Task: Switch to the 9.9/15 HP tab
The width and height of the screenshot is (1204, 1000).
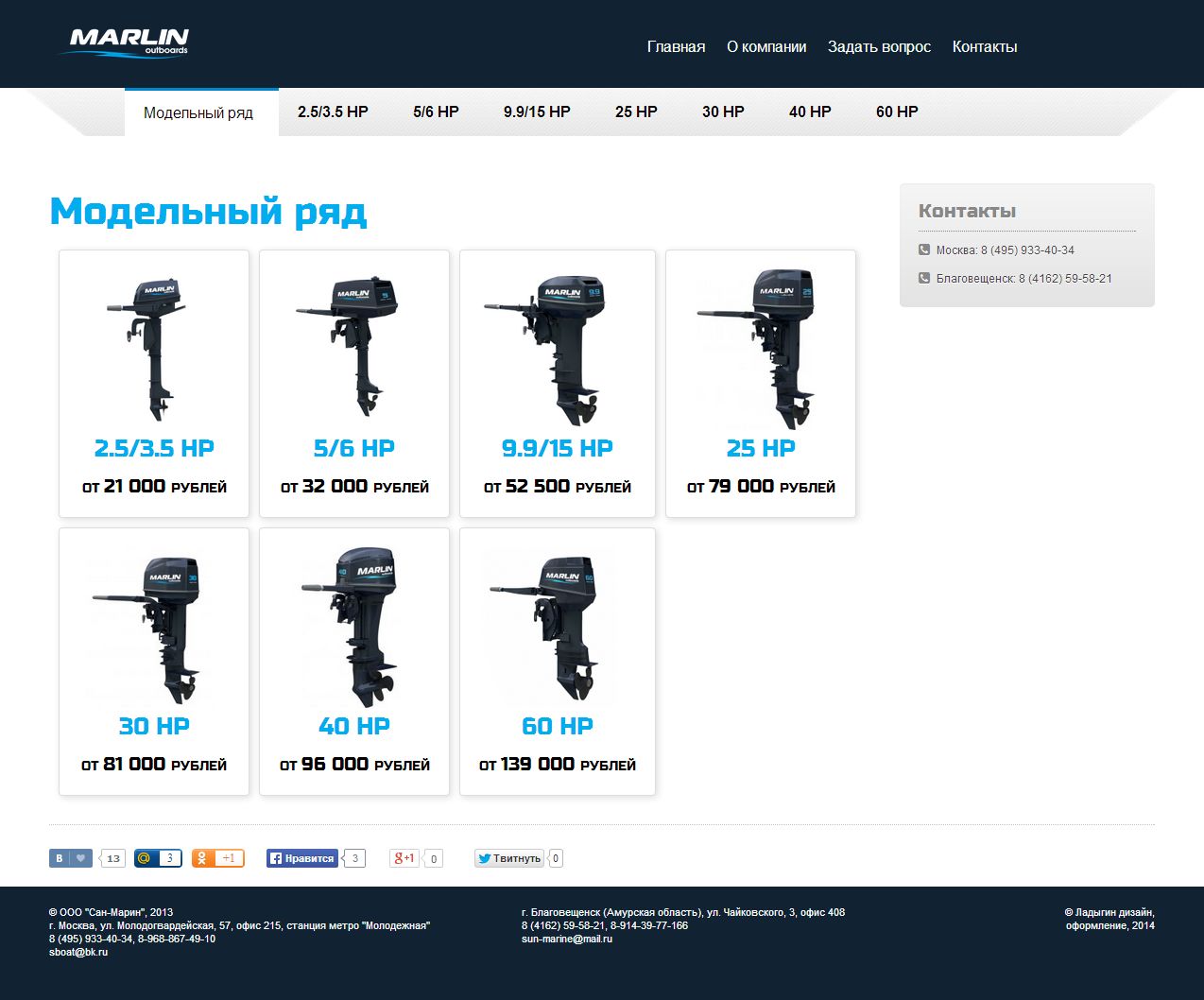Action: coord(536,111)
